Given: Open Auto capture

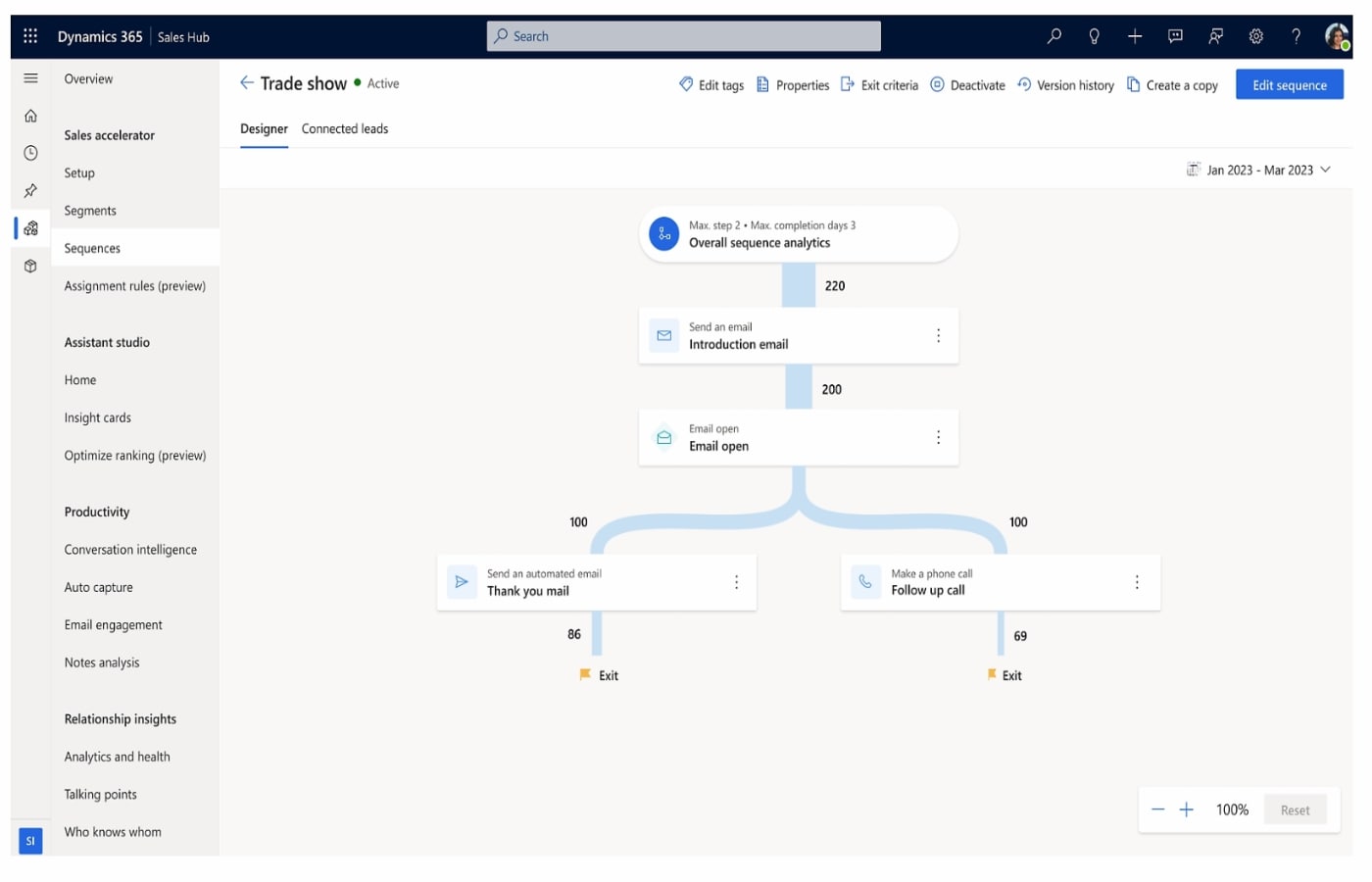Looking at the screenshot, I should click(98, 587).
